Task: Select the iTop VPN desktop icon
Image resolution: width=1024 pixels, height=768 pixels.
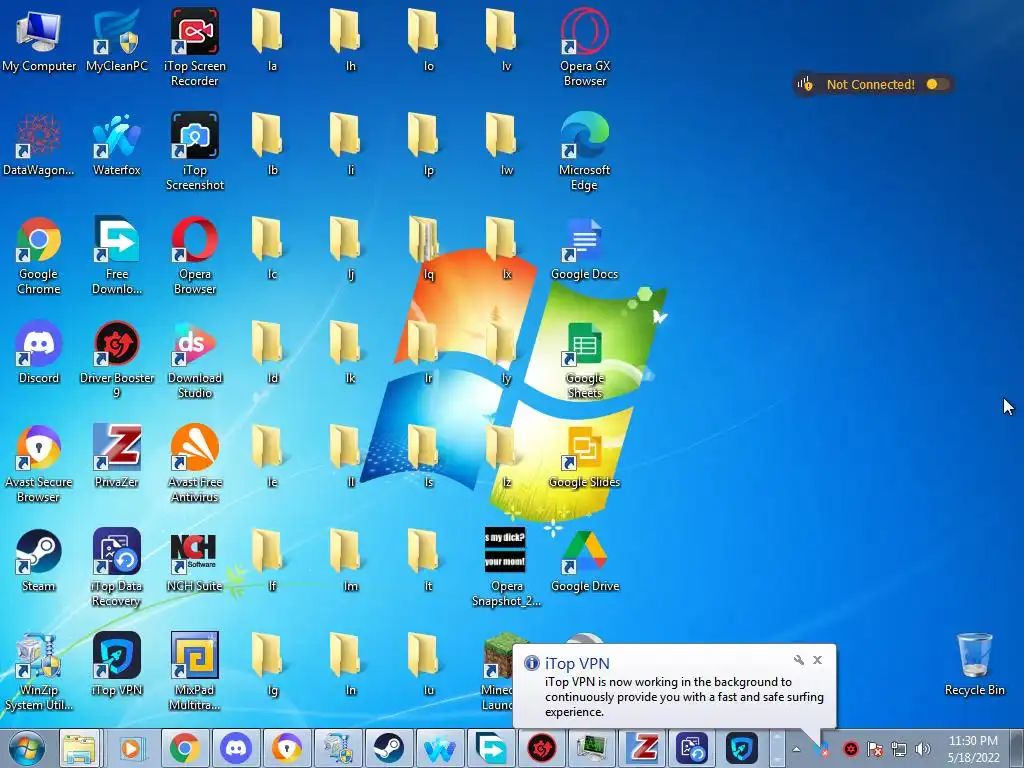Action: pos(117,664)
